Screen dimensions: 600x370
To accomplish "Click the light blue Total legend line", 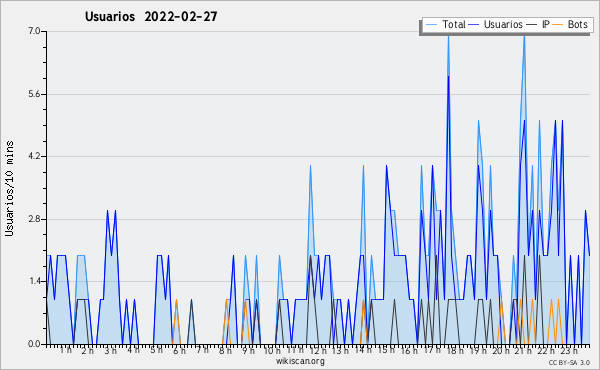I will pyautogui.click(x=431, y=25).
